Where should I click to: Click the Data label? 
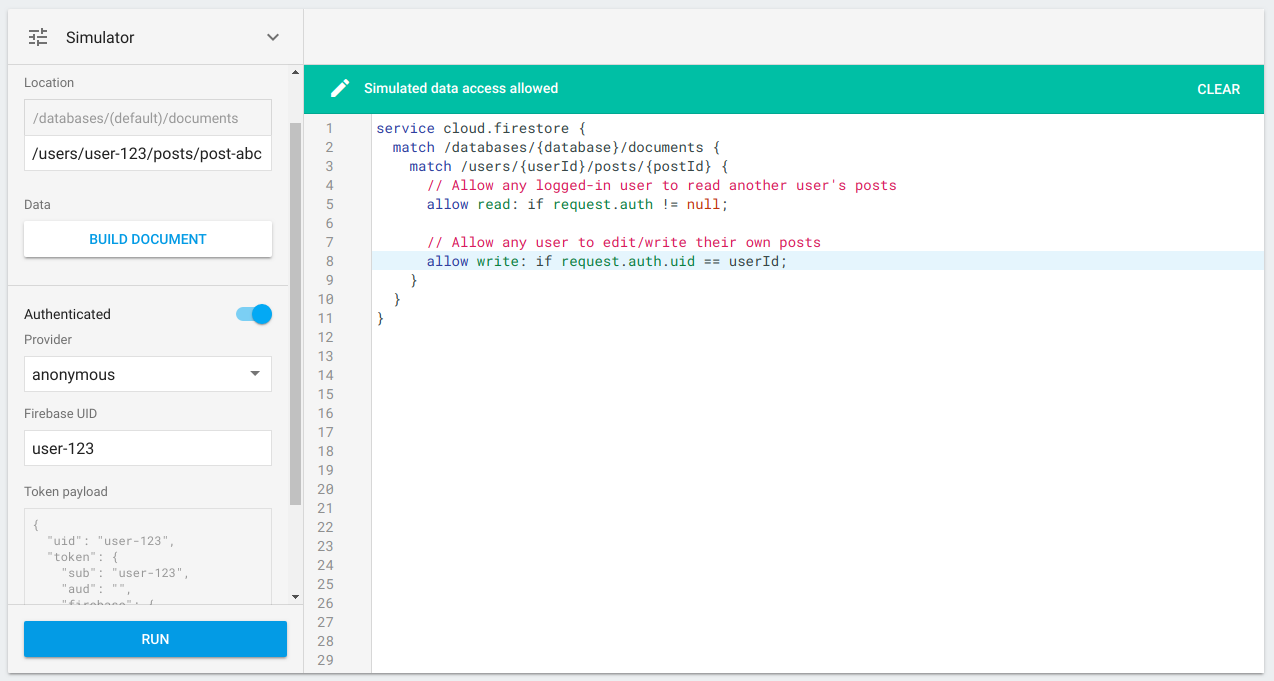(37, 204)
